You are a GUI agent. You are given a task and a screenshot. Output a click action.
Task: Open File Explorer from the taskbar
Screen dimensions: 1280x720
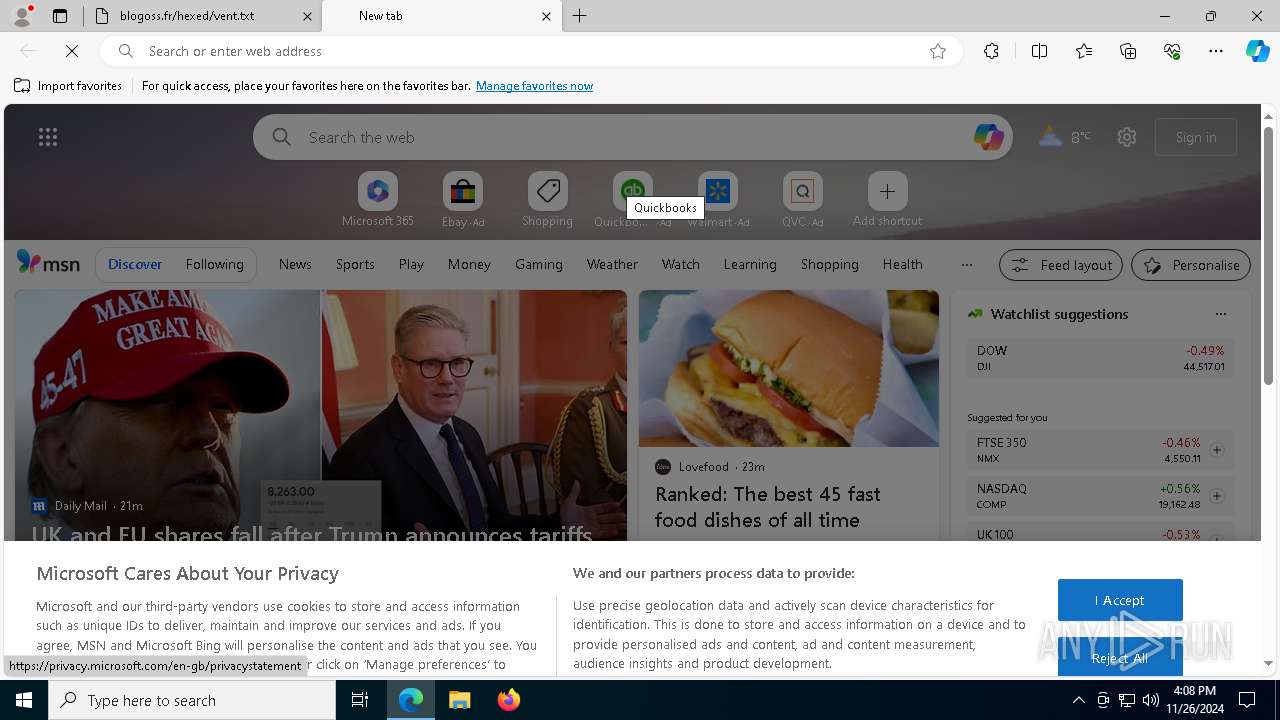coord(460,700)
